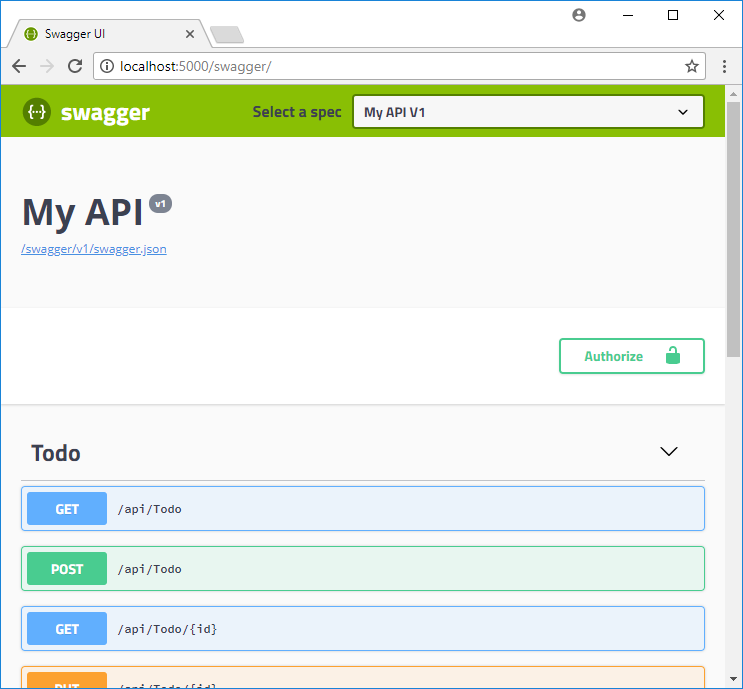Expand the GET /api/Todo/{id} operation
This screenshot has width=743, height=689.
(363, 628)
